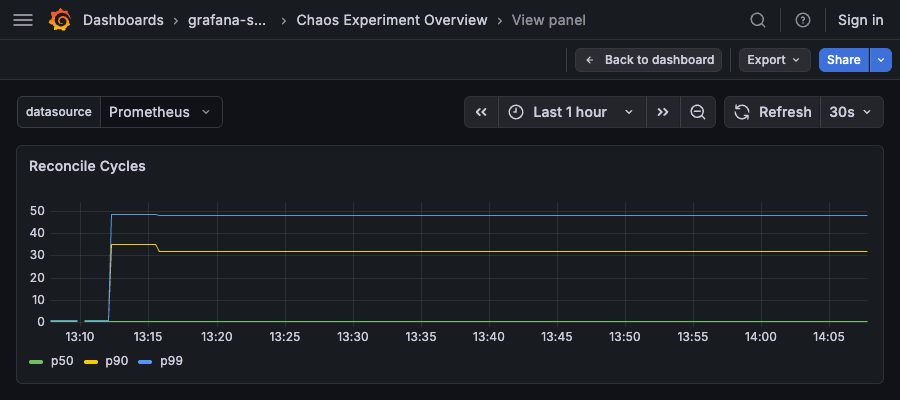Open Chaos Experiment Overview breadcrumb

[x=392, y=20]
